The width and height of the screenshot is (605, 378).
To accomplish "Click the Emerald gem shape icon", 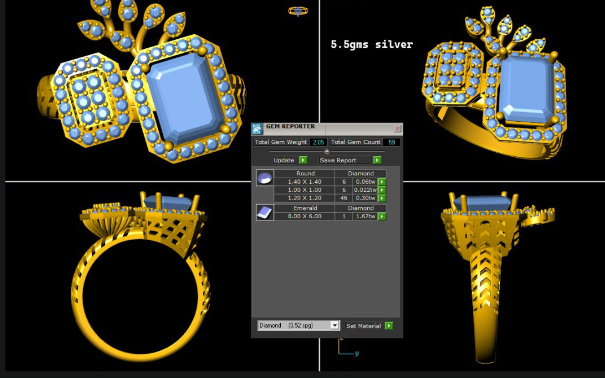I will tap(265, 213).
